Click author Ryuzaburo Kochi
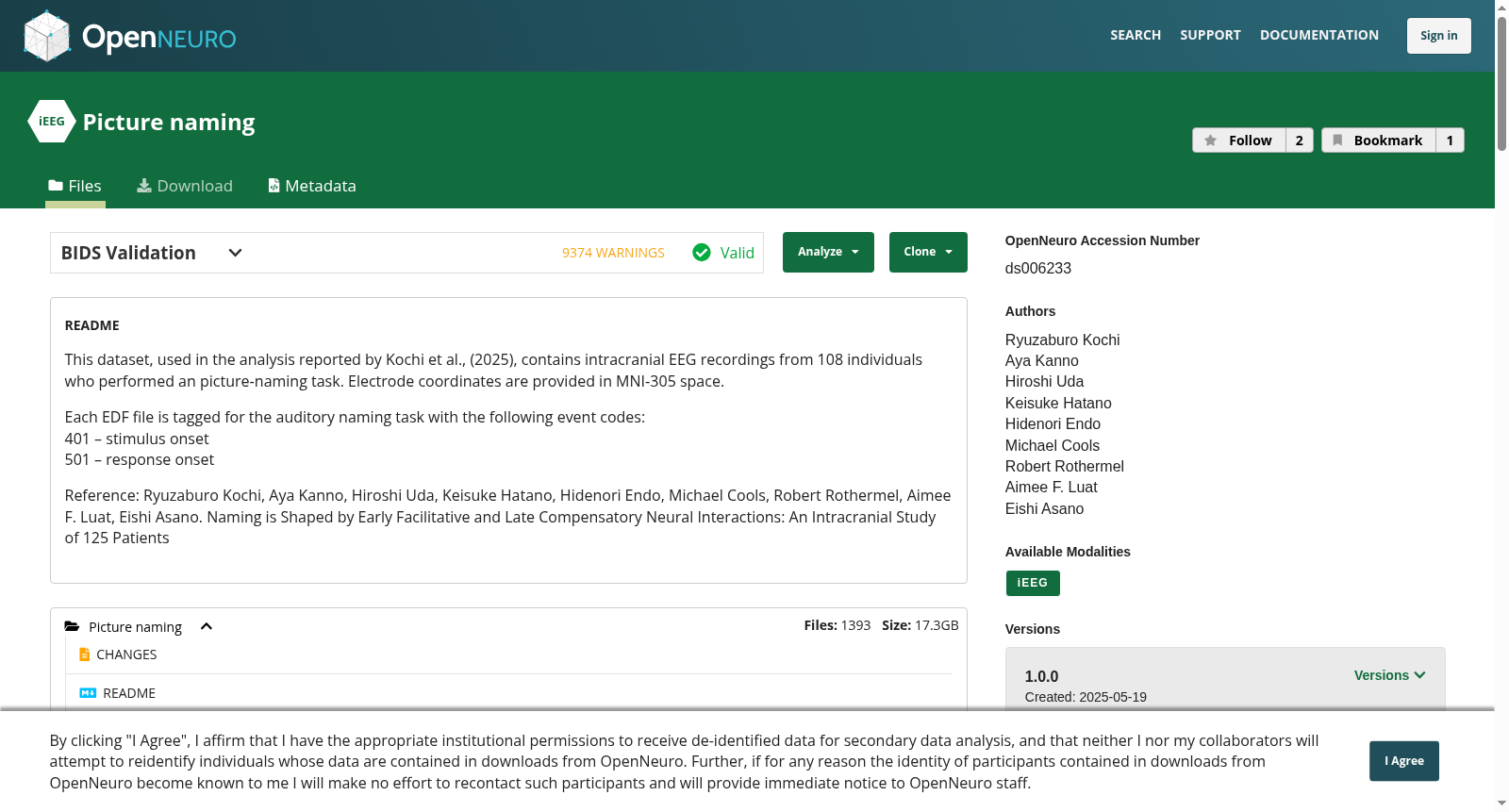Viewport: 1509px width, 812px height. pyautogui.click(x=1063, y=340)
